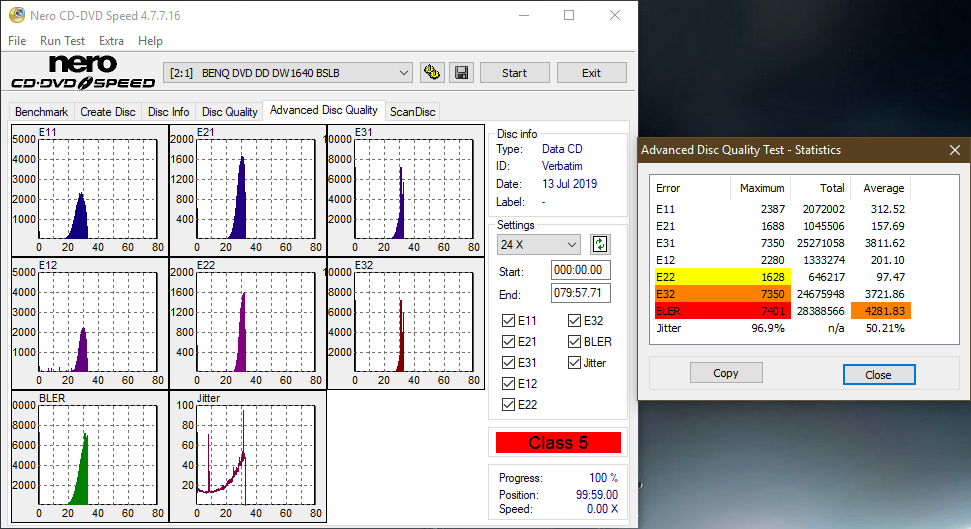Select the E12 row in statistics
The height and width of the screenshot is (529, 971).
[783, 260]
